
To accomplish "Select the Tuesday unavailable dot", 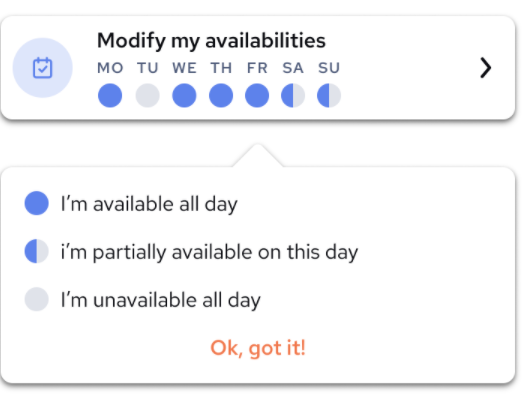I will pyautogui.click(x=147, y=95).
